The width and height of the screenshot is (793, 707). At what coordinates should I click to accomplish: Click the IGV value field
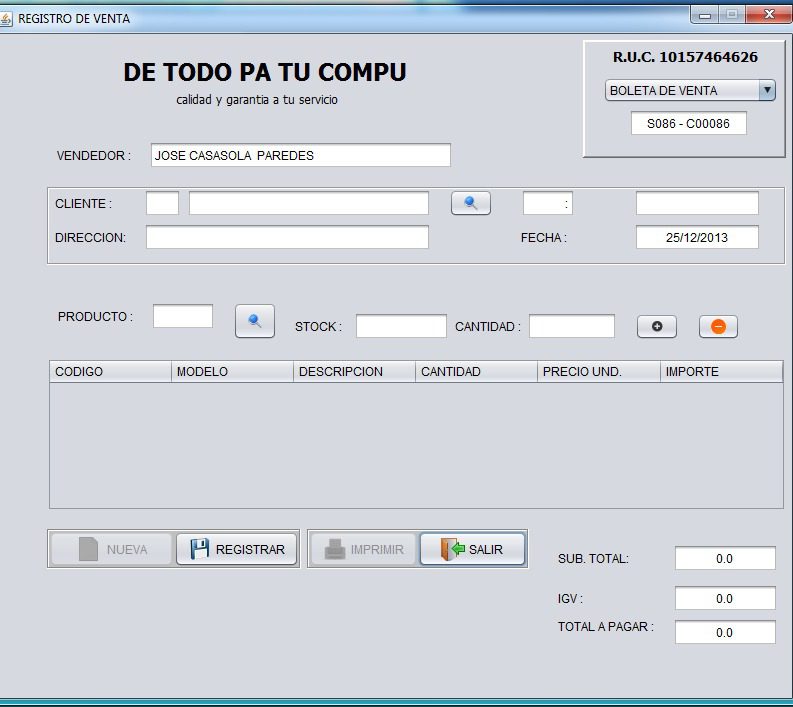[x=725, y=598]
